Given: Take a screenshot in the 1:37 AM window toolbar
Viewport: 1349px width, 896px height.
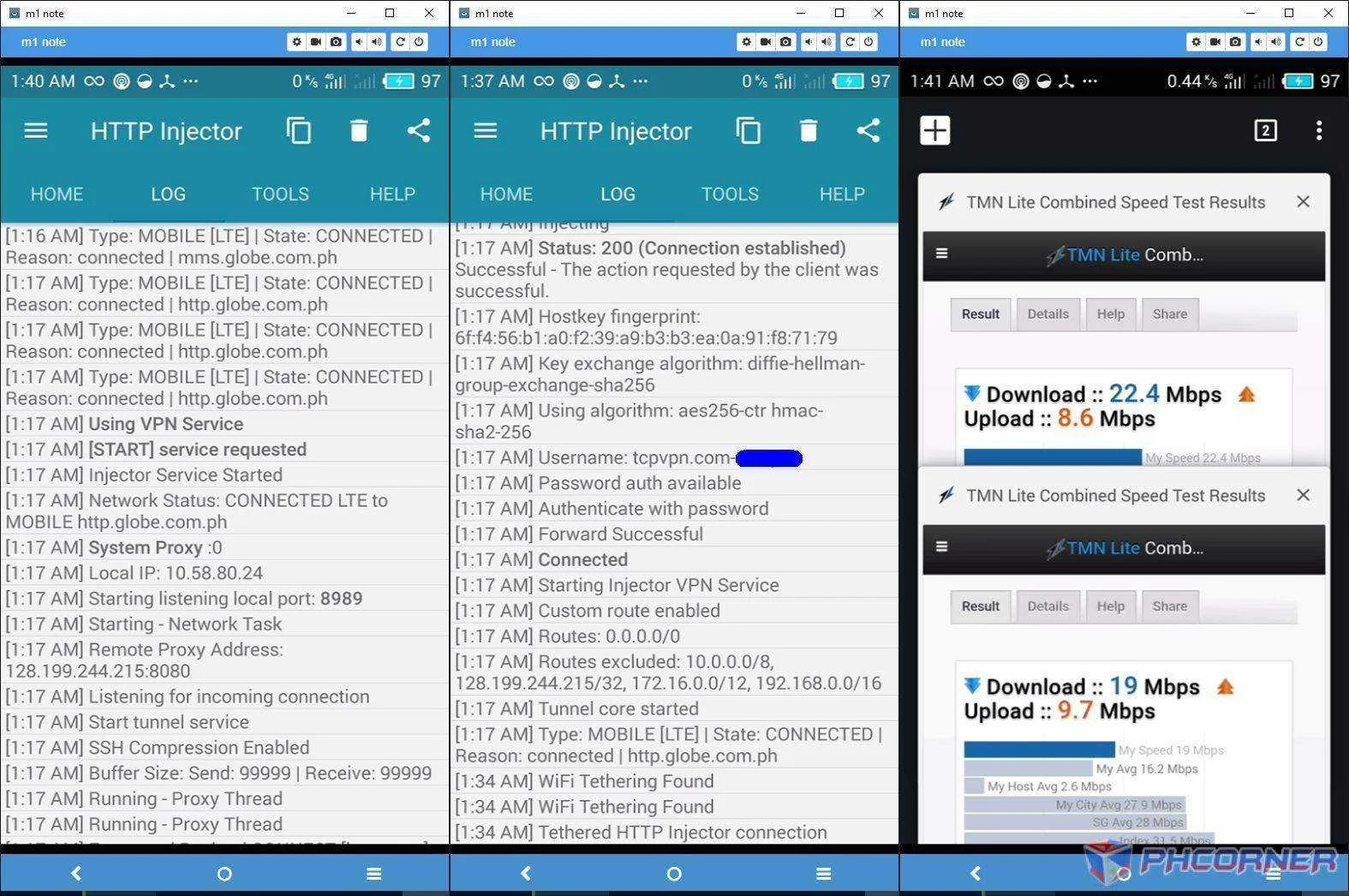Looking at the screenshot, I should pyautogui.click(x=785, y=41).
